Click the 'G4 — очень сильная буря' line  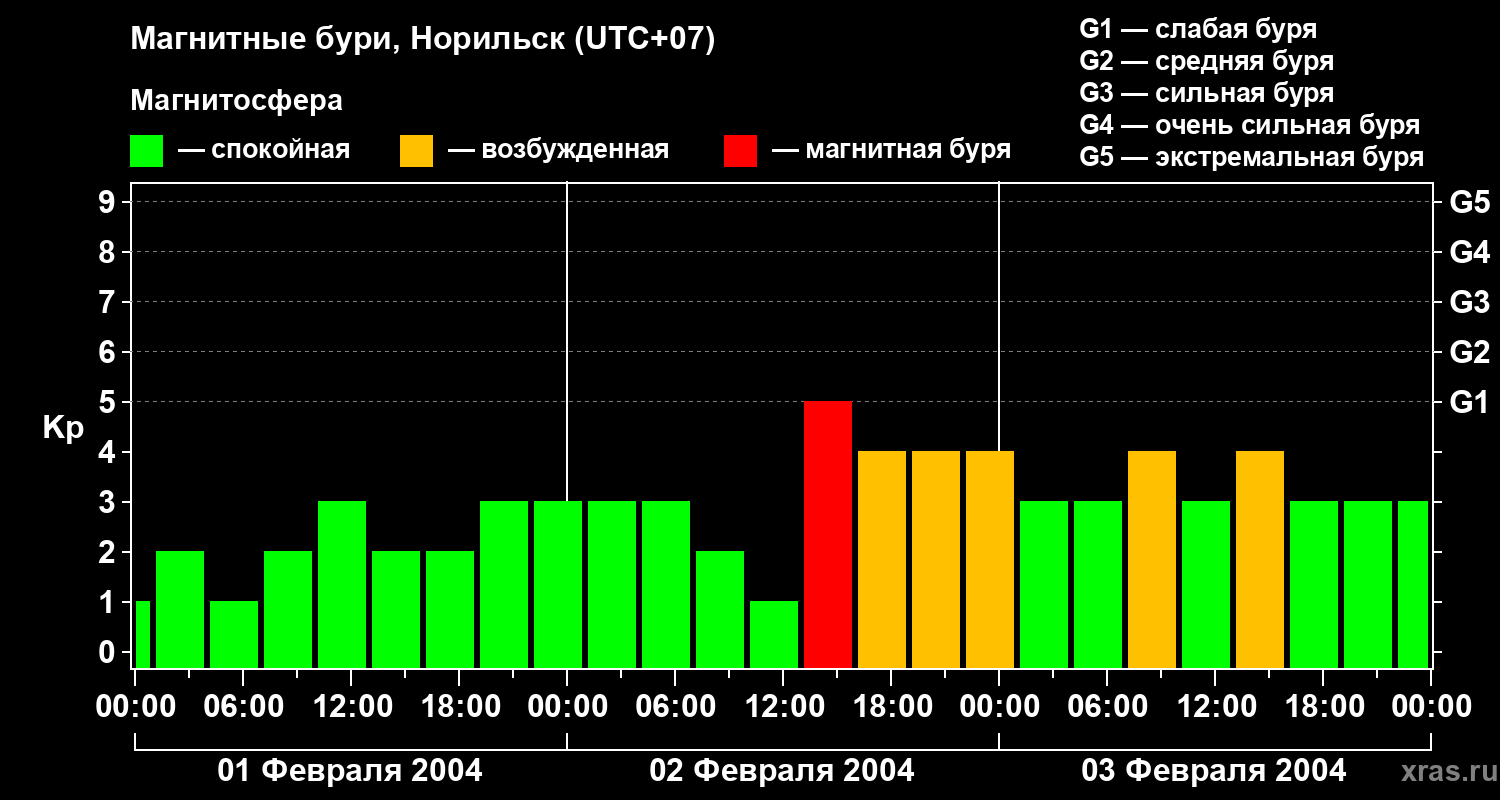pyautogui.click(x=1249, y=125)
